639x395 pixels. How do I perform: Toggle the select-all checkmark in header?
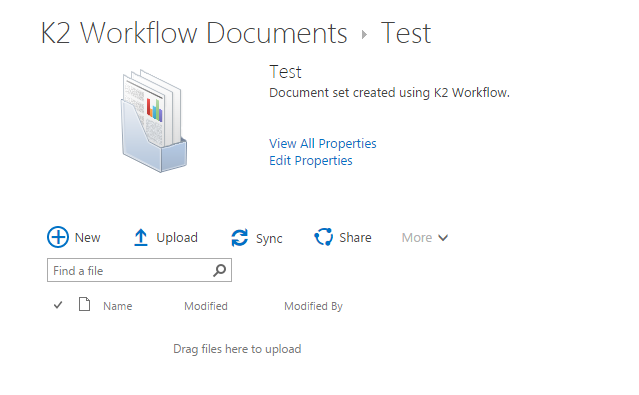pos(58,305)
